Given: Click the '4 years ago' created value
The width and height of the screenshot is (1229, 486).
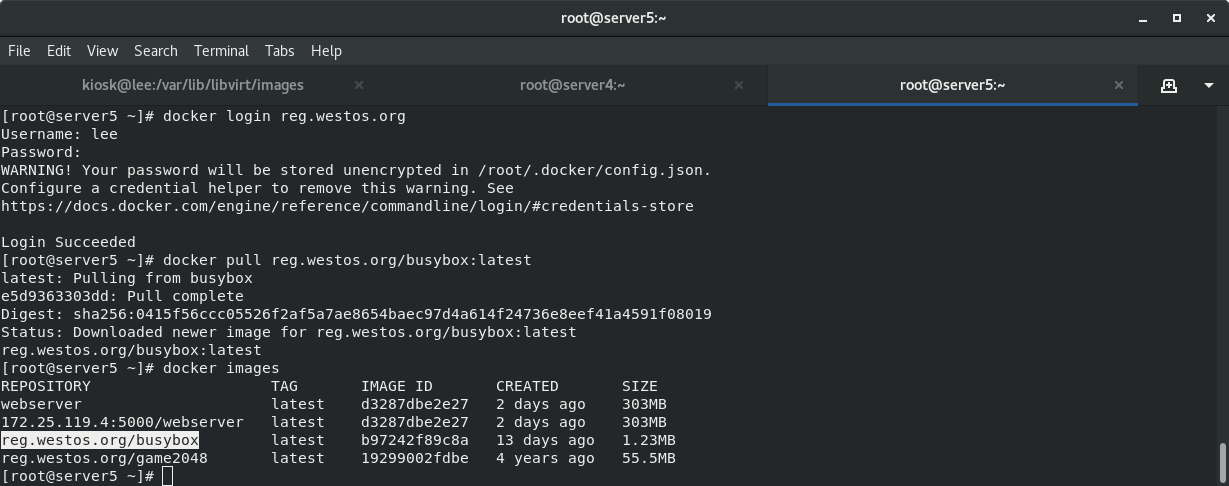Looking at the screenshot, I should click(x=545, y=458).
